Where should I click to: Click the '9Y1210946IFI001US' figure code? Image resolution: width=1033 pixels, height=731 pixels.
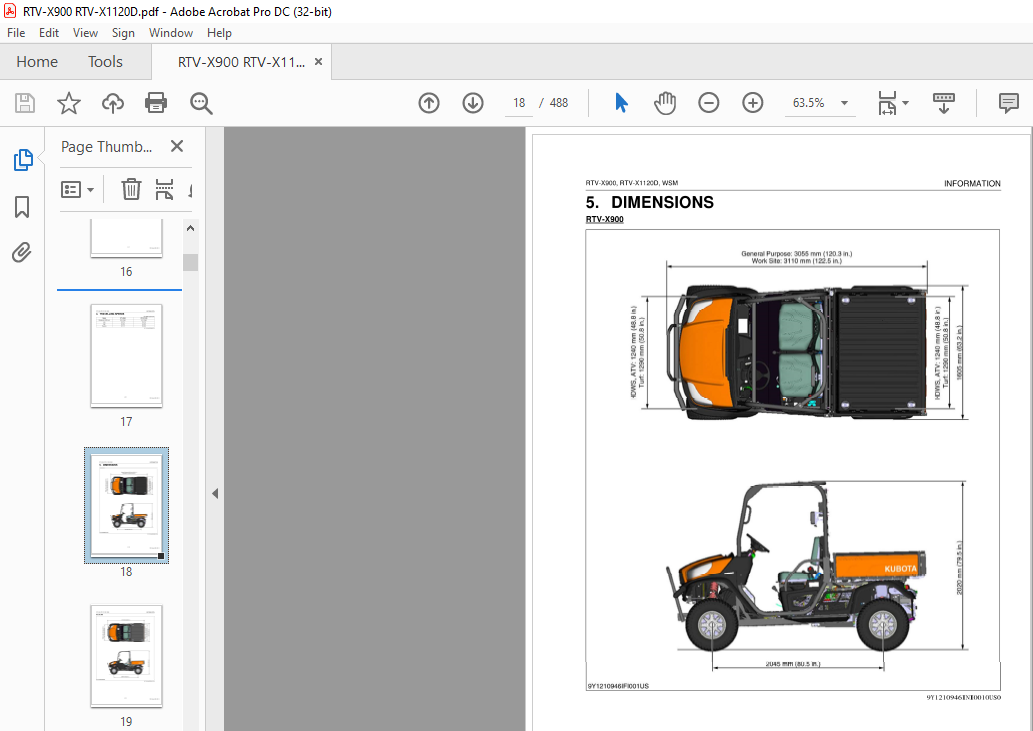pyautogui.click(x=618, y=686)
